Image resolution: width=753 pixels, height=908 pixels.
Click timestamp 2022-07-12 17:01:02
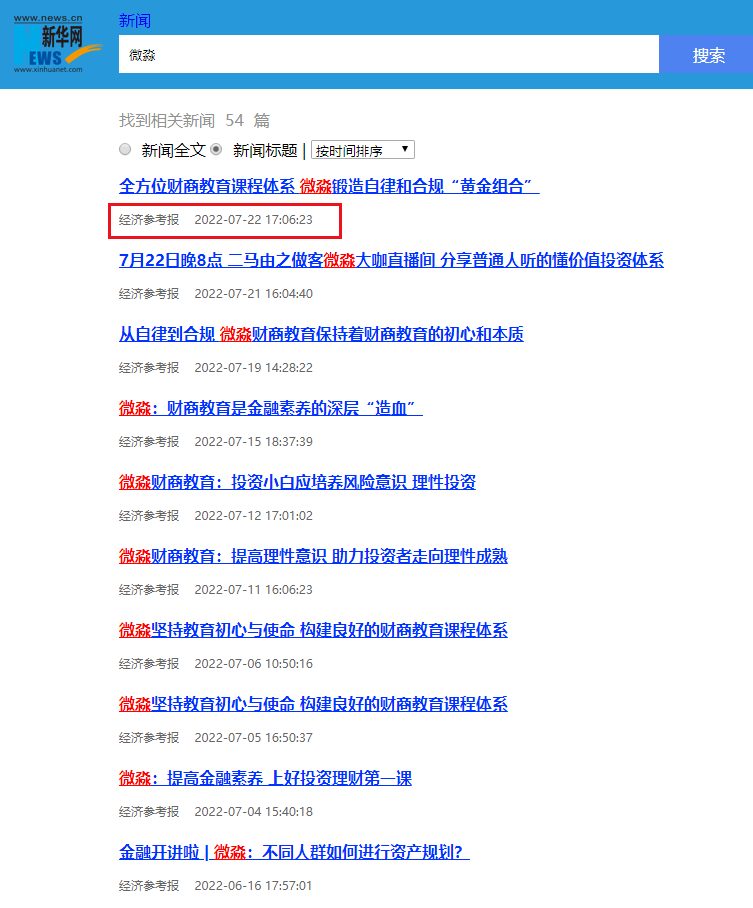pos(253,516)
